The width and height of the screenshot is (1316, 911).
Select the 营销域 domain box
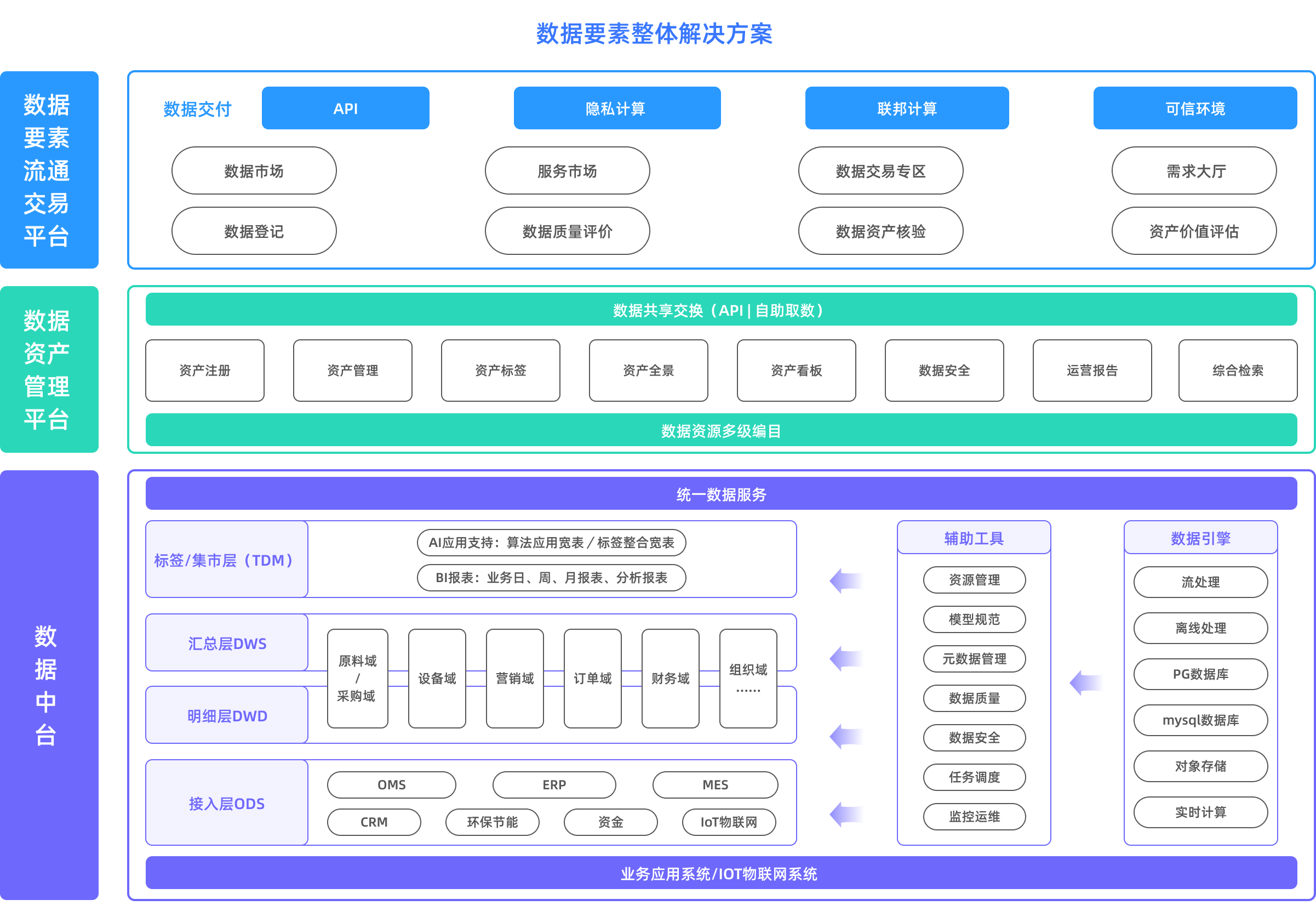coord(514,678)
